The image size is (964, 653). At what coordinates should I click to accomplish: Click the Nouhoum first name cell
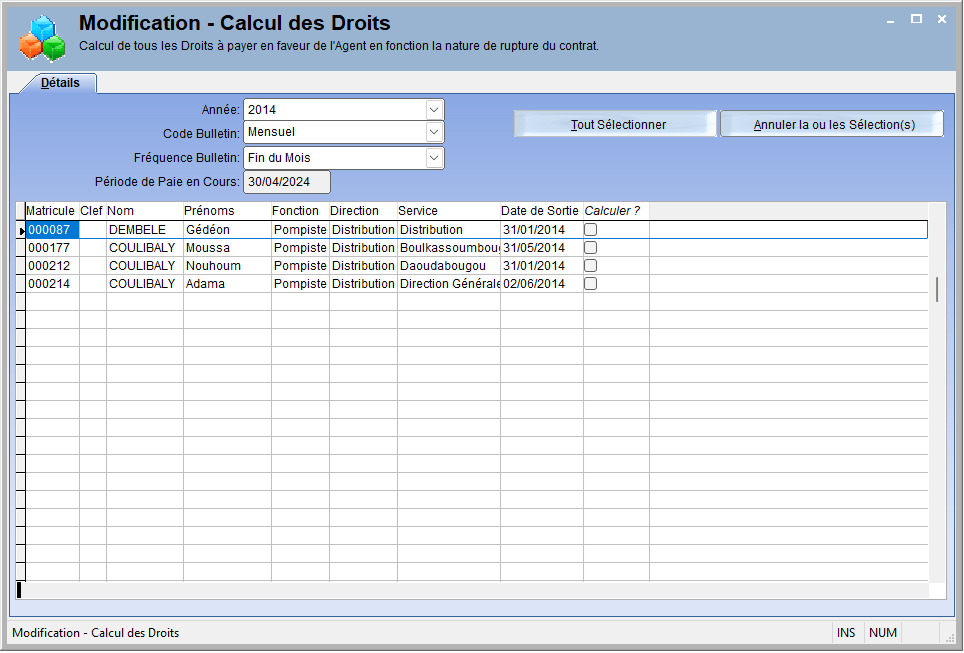[x=227, y=266]
